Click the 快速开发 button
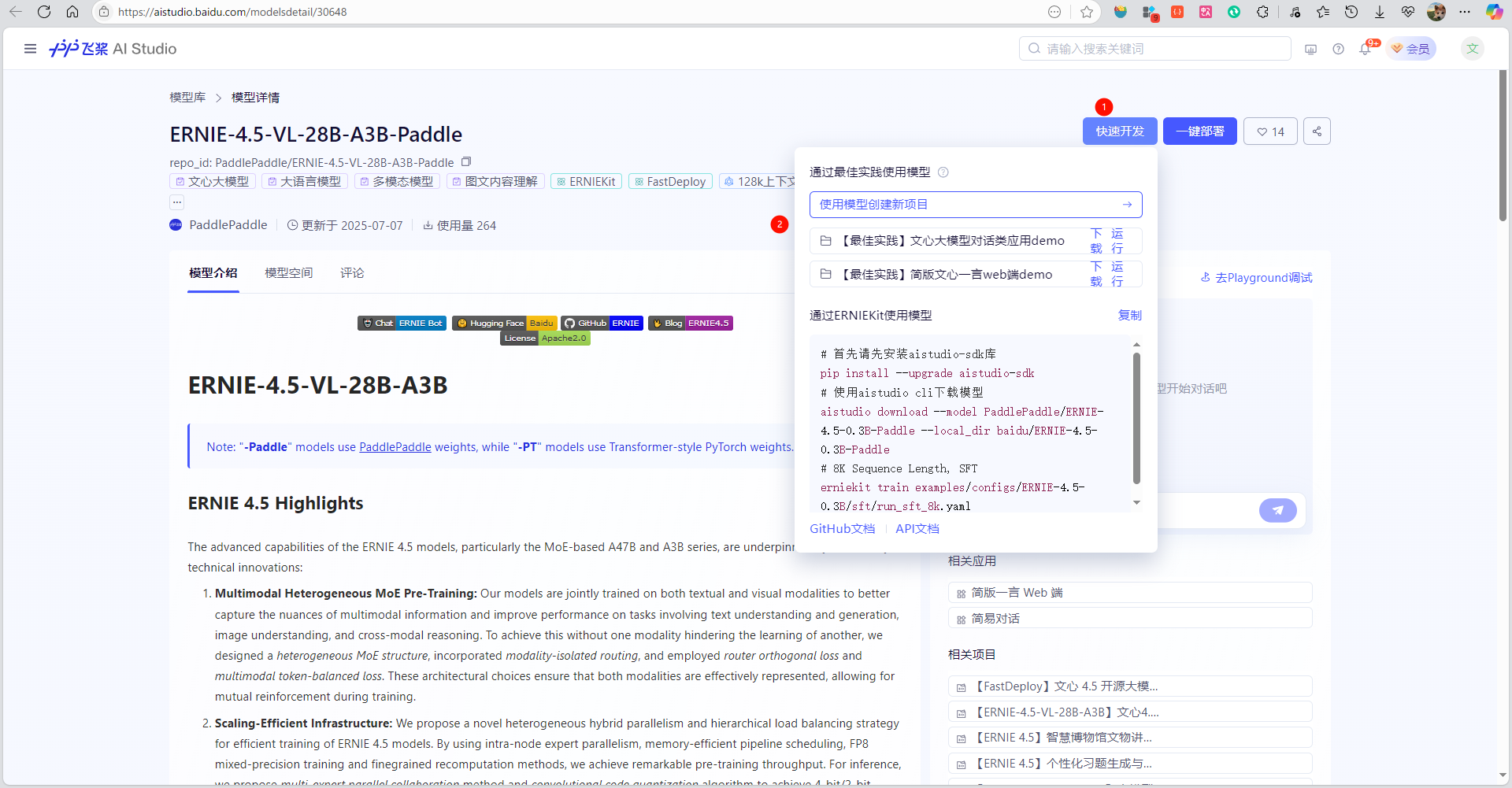Viewport: 1512px width, 788px height. (1120, 131)
